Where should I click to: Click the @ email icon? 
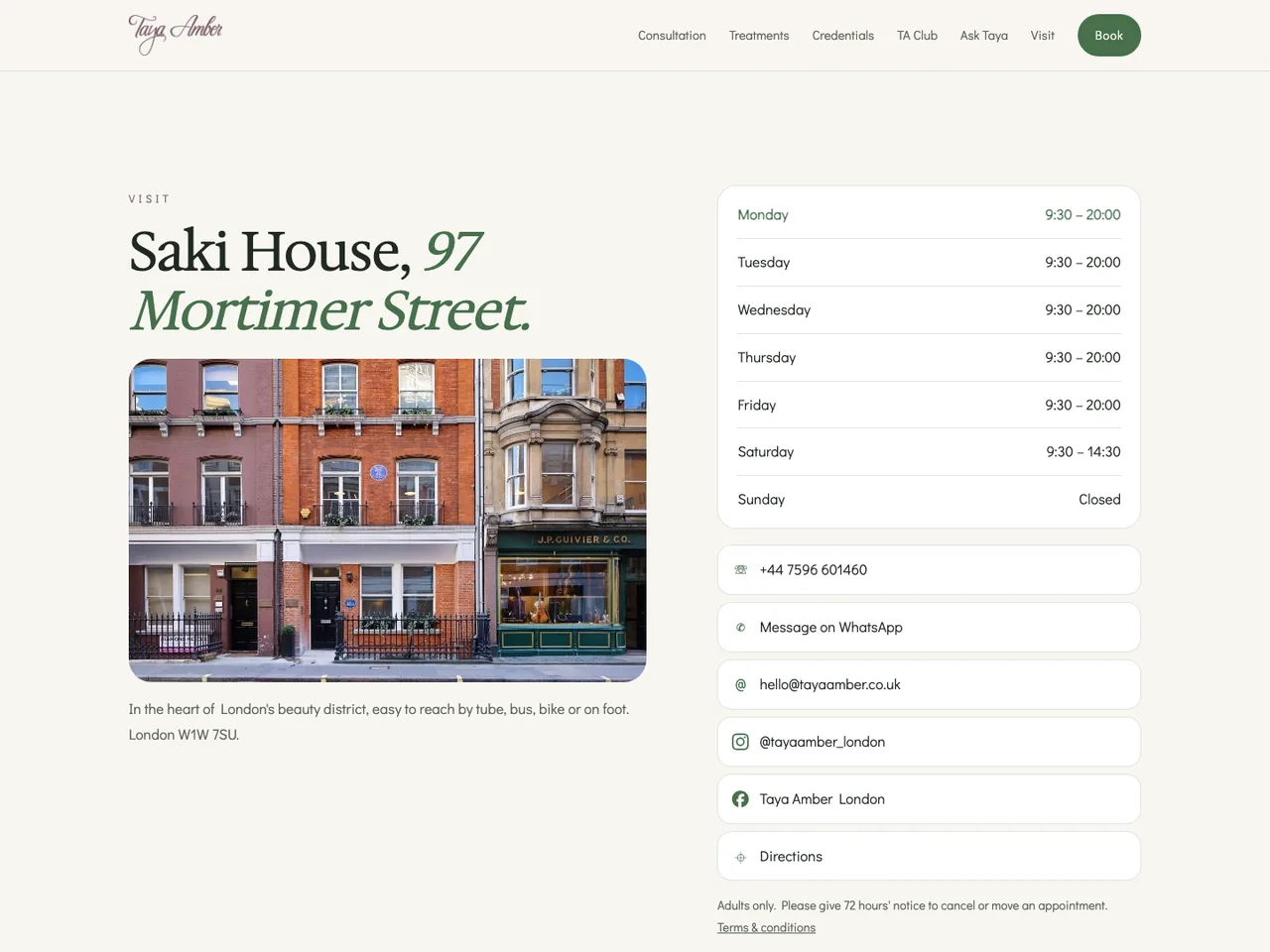coord(740,685)
